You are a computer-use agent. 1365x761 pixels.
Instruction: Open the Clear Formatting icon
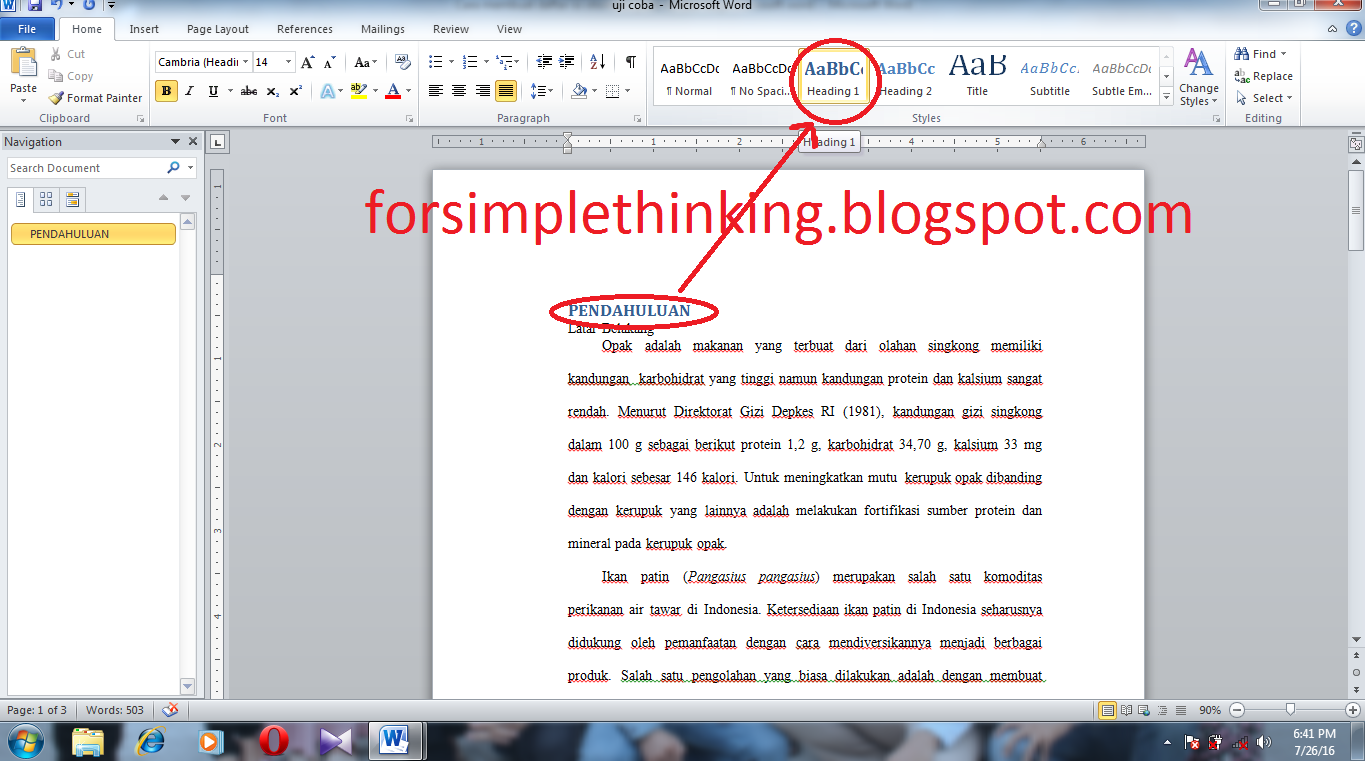pos(401,63)
